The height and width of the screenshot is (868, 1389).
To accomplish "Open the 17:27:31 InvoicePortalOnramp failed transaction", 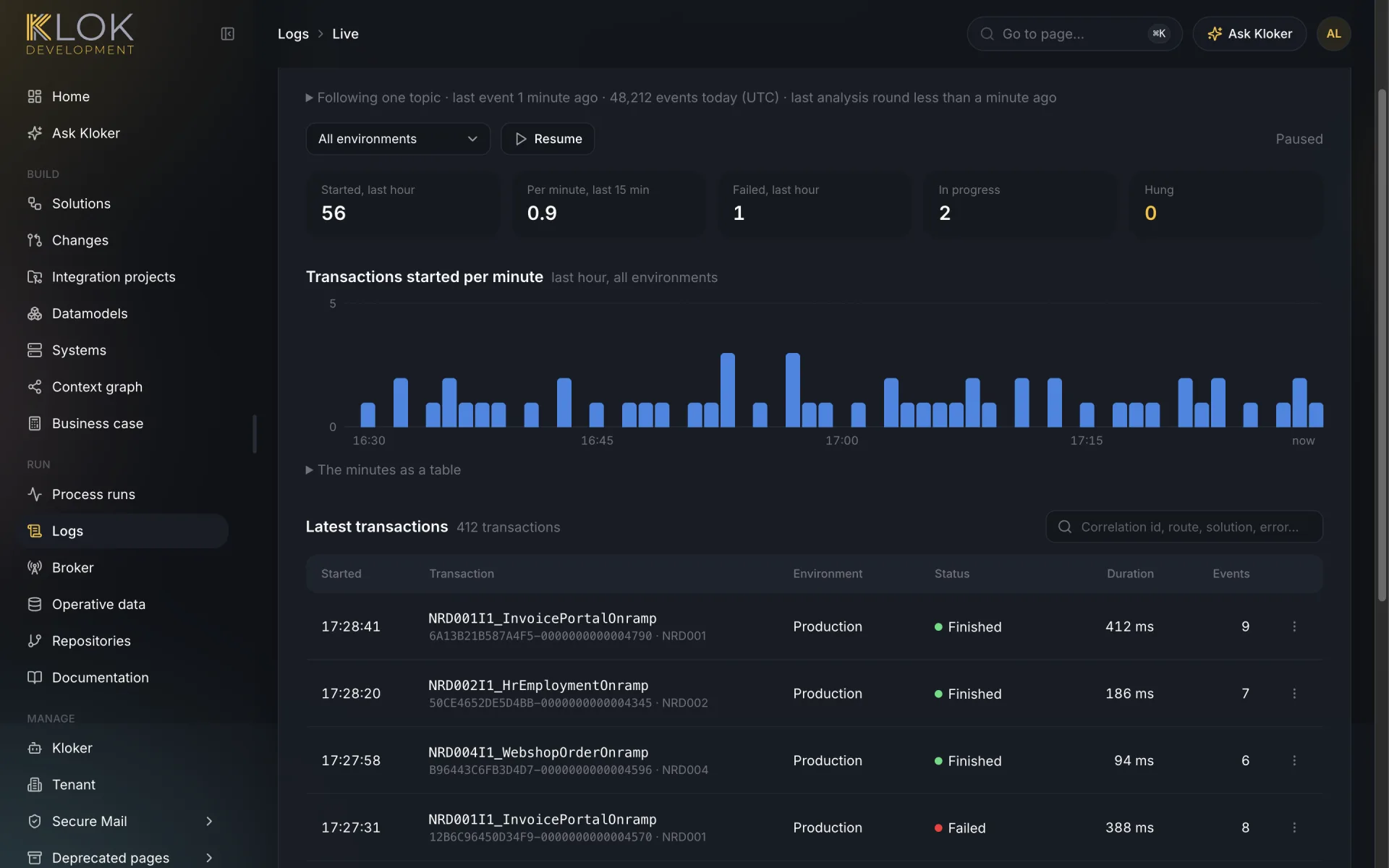I will [x=814, y=827].
